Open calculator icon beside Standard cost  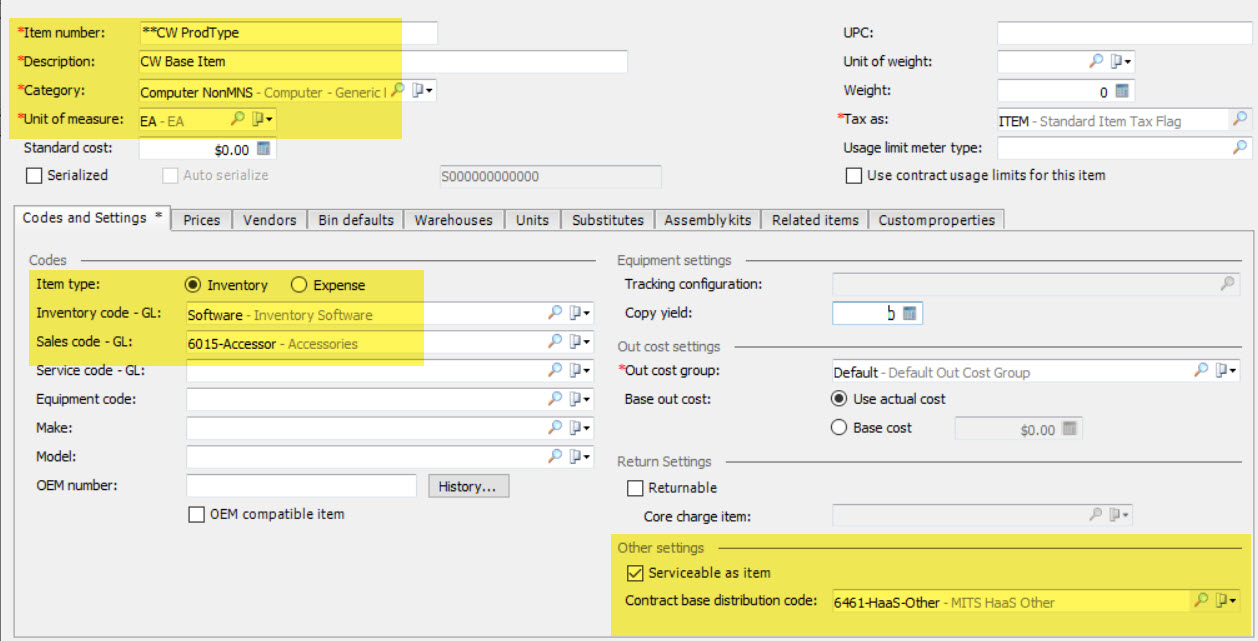click(x=264, y=148)
